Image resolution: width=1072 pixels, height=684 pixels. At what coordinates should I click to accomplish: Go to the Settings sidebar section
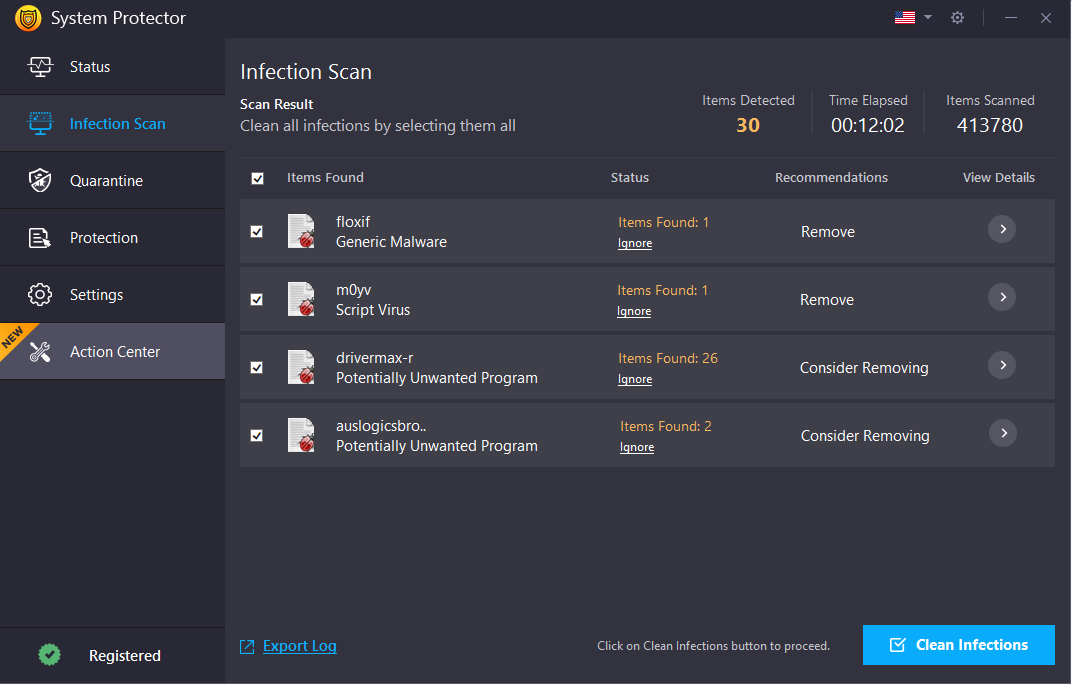pos(96,295)
